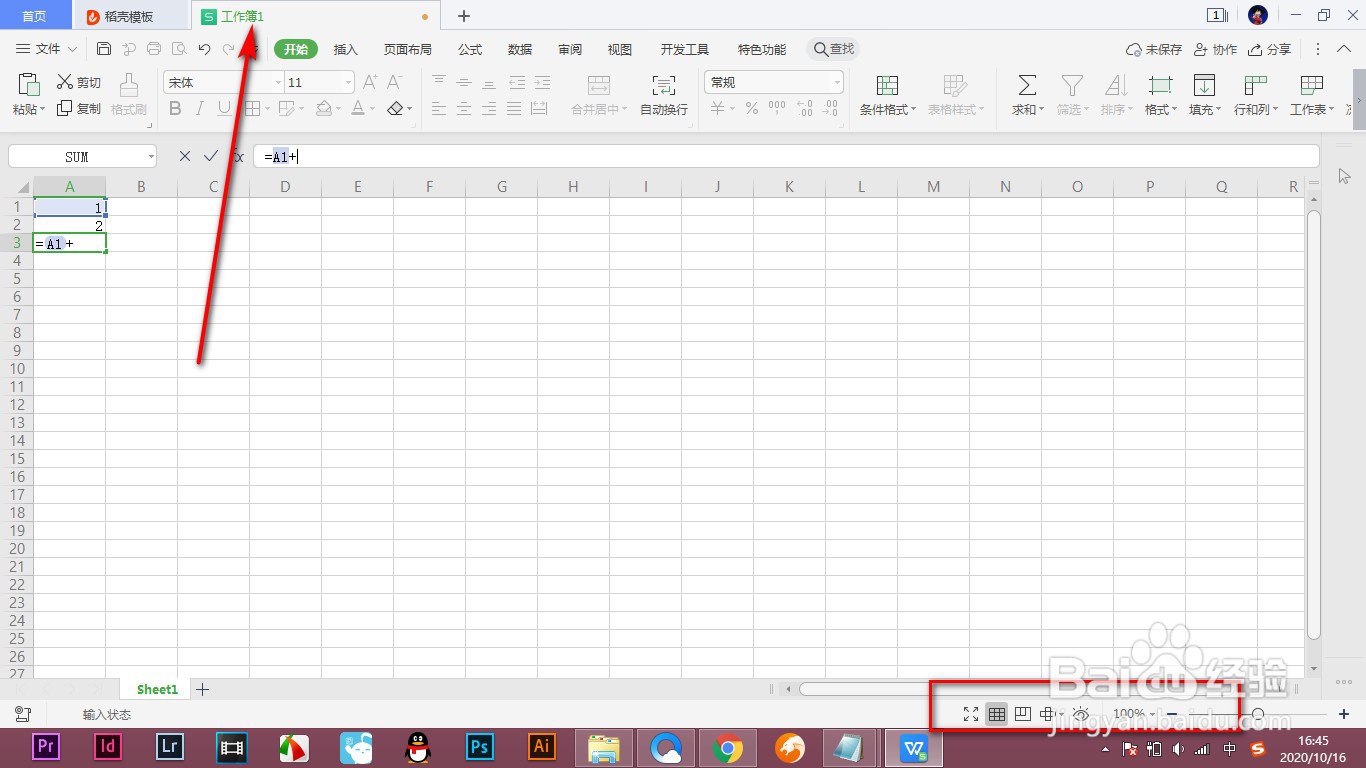Screen dimensions: 1366x768
Task: Select the Sheet1 worksheet tab
Action: pyautogui.click(x=157, y=689)
